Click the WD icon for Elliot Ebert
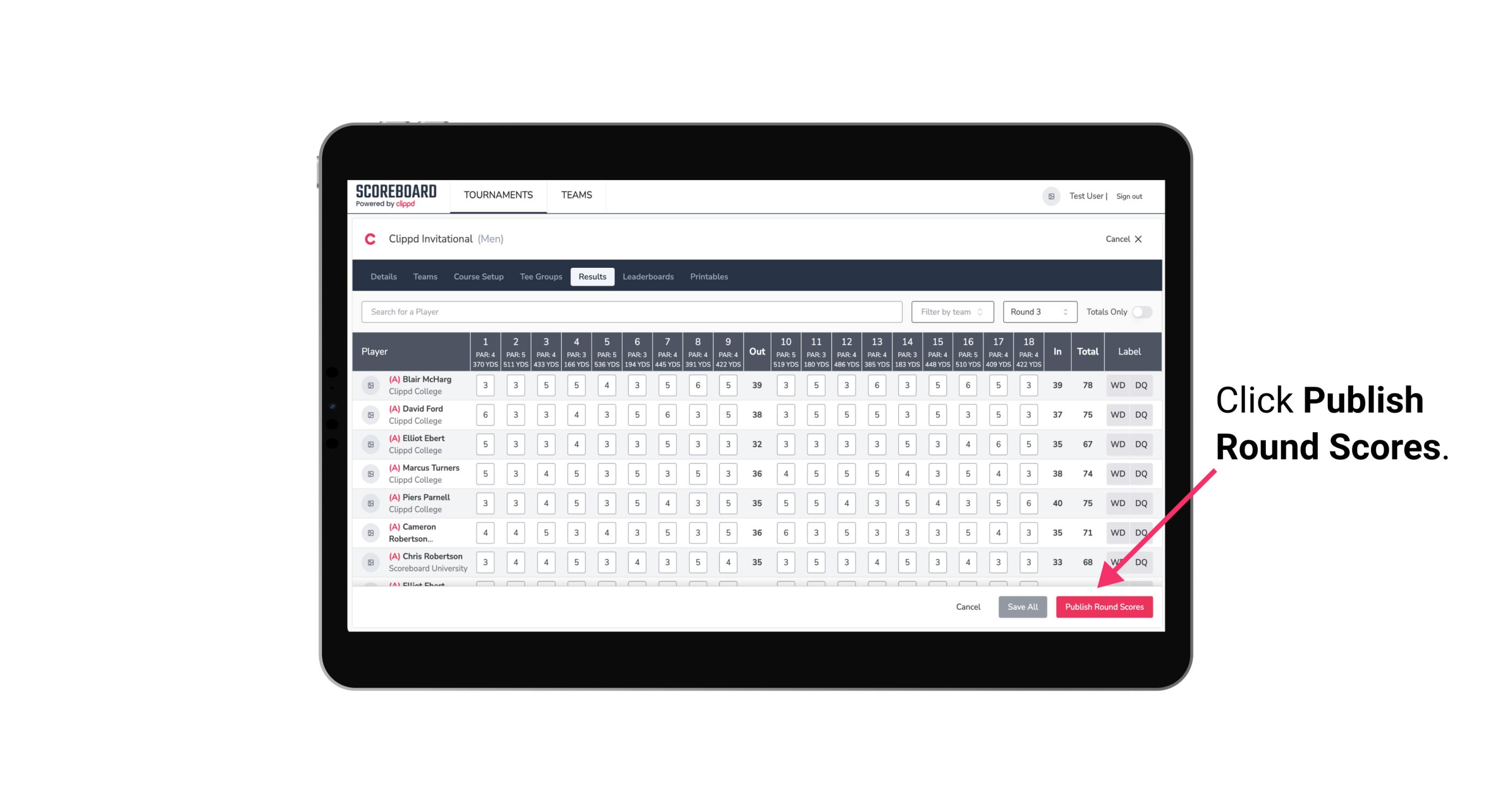The height and width of the screenshot is (812, 1510). tap(1118, 444)
